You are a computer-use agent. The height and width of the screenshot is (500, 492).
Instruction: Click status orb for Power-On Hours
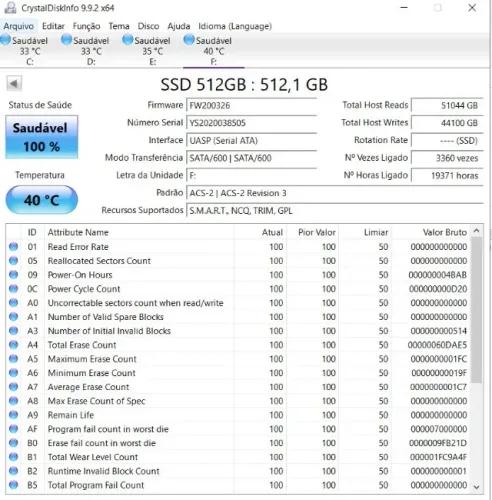(x=13, y=275)
